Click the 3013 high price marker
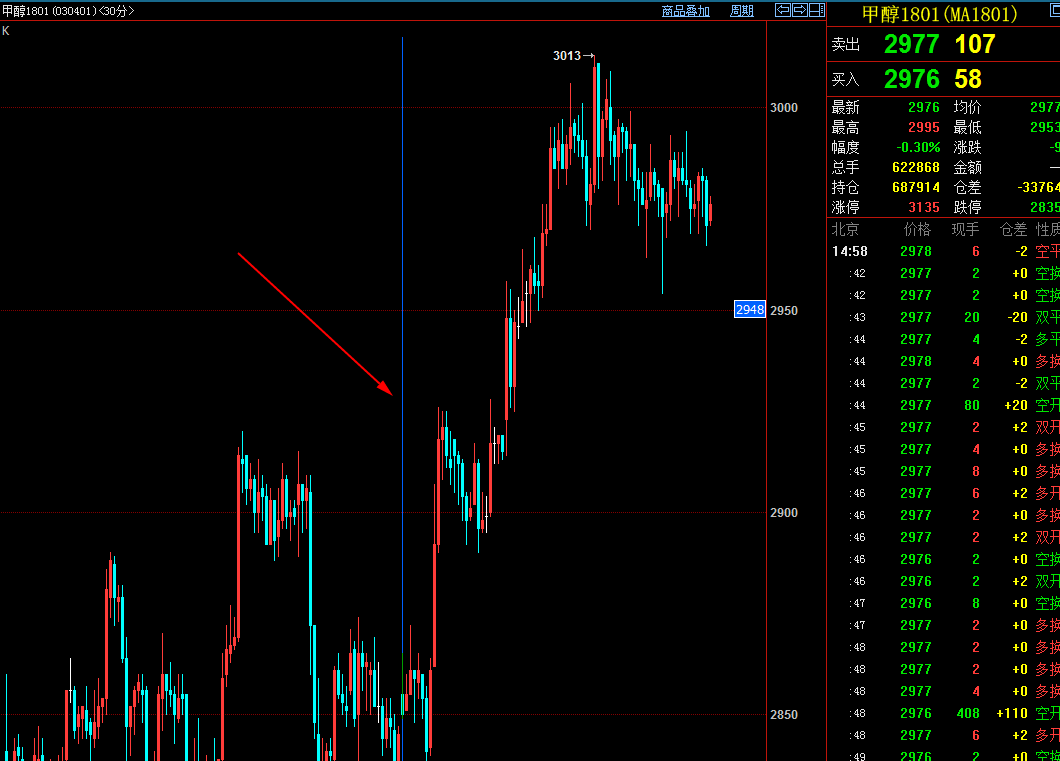Screen dimensions: 1060x761 567,56
